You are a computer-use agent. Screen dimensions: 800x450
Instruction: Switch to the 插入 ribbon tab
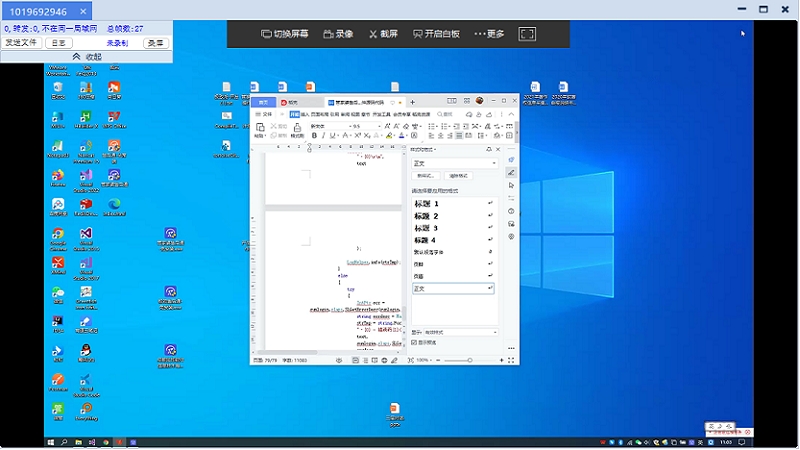(305, 114)
